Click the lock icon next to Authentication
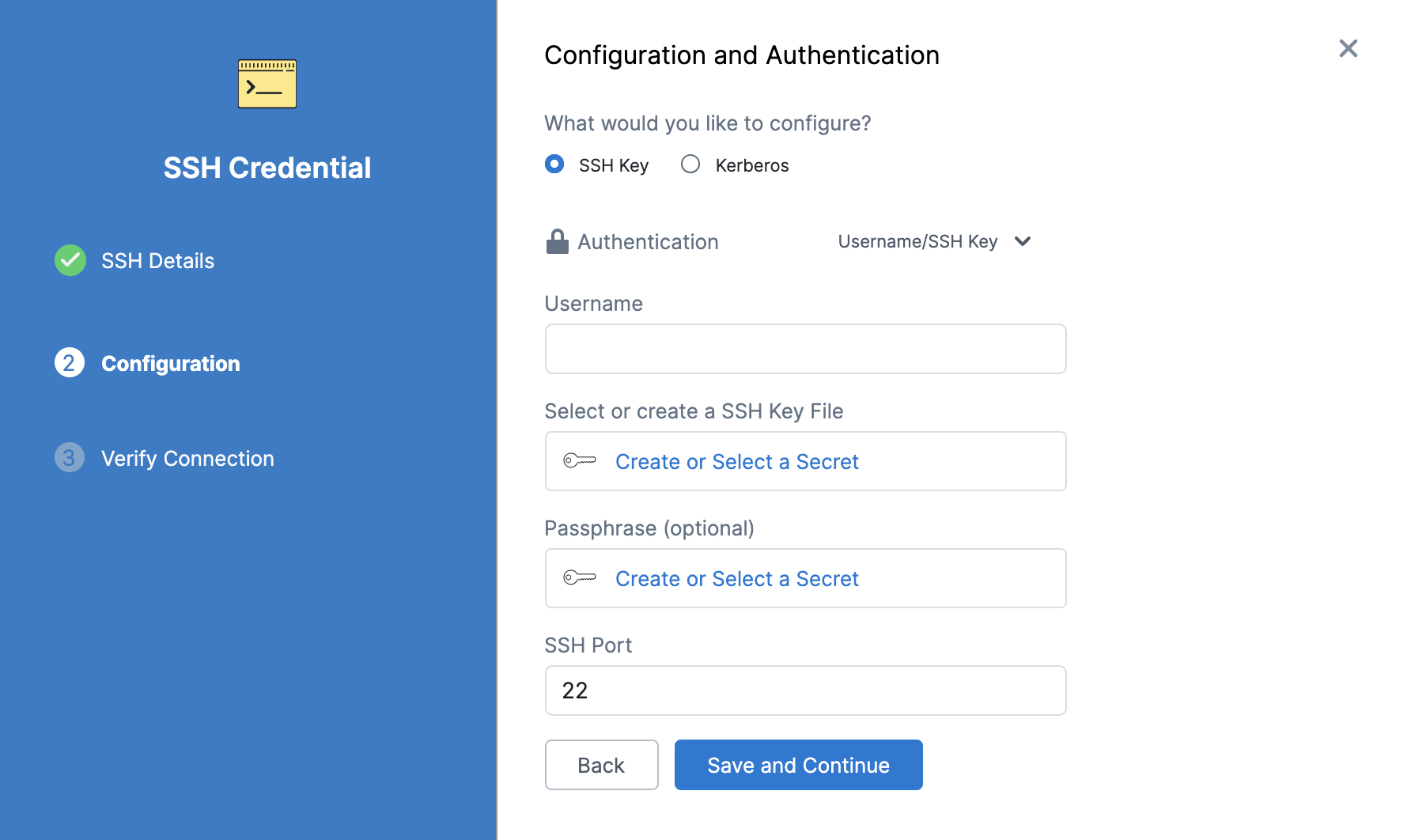 pos(557,240)
